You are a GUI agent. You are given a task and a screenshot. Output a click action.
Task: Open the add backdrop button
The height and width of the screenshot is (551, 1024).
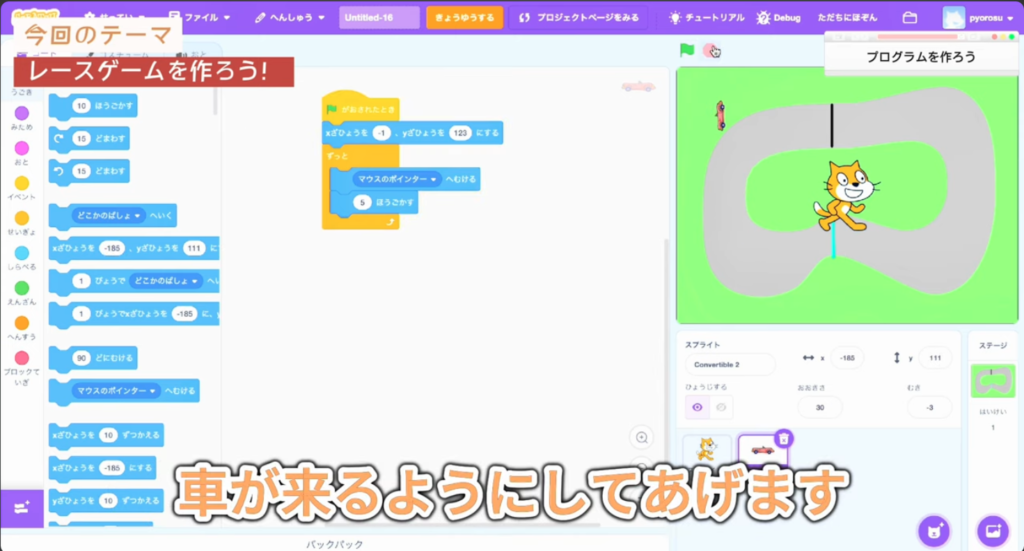point(993,530)
